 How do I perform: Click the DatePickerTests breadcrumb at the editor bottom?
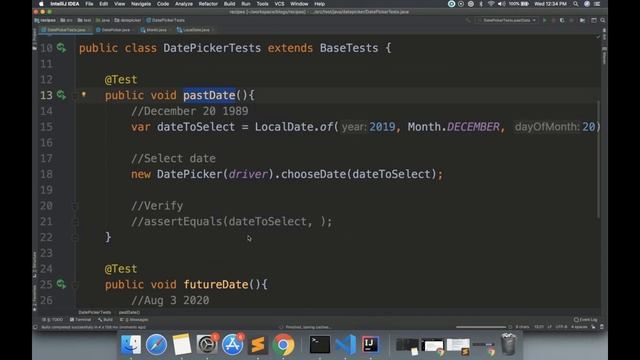[94, 312]
